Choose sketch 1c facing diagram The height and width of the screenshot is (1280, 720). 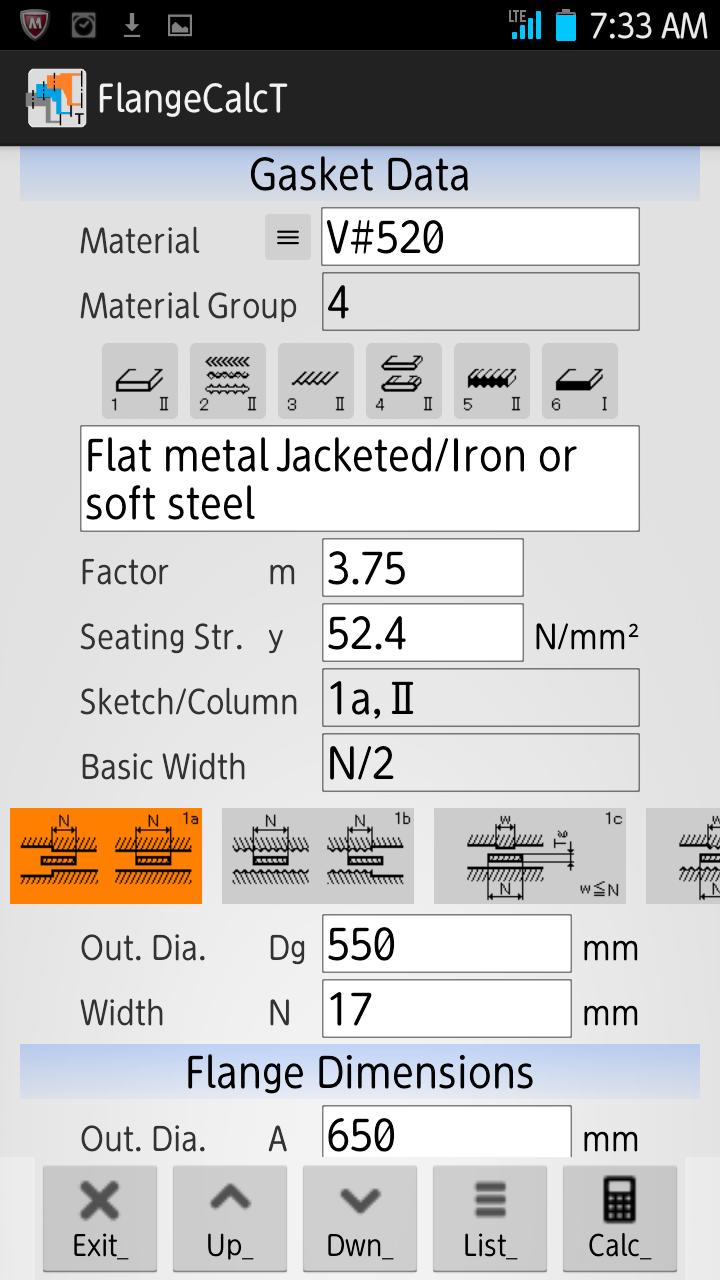coord(530,856)
